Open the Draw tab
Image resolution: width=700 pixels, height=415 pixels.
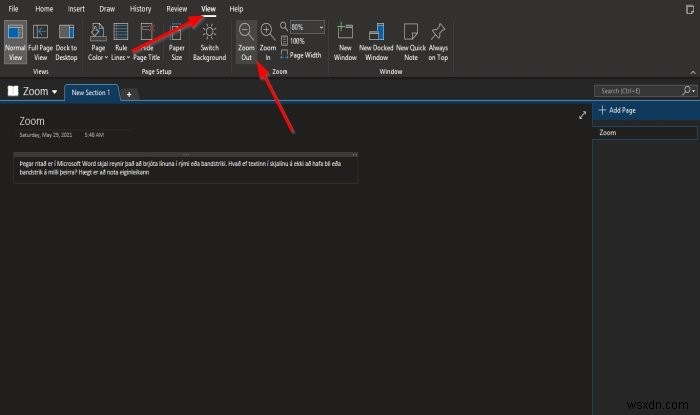click(x=107, y=8)
